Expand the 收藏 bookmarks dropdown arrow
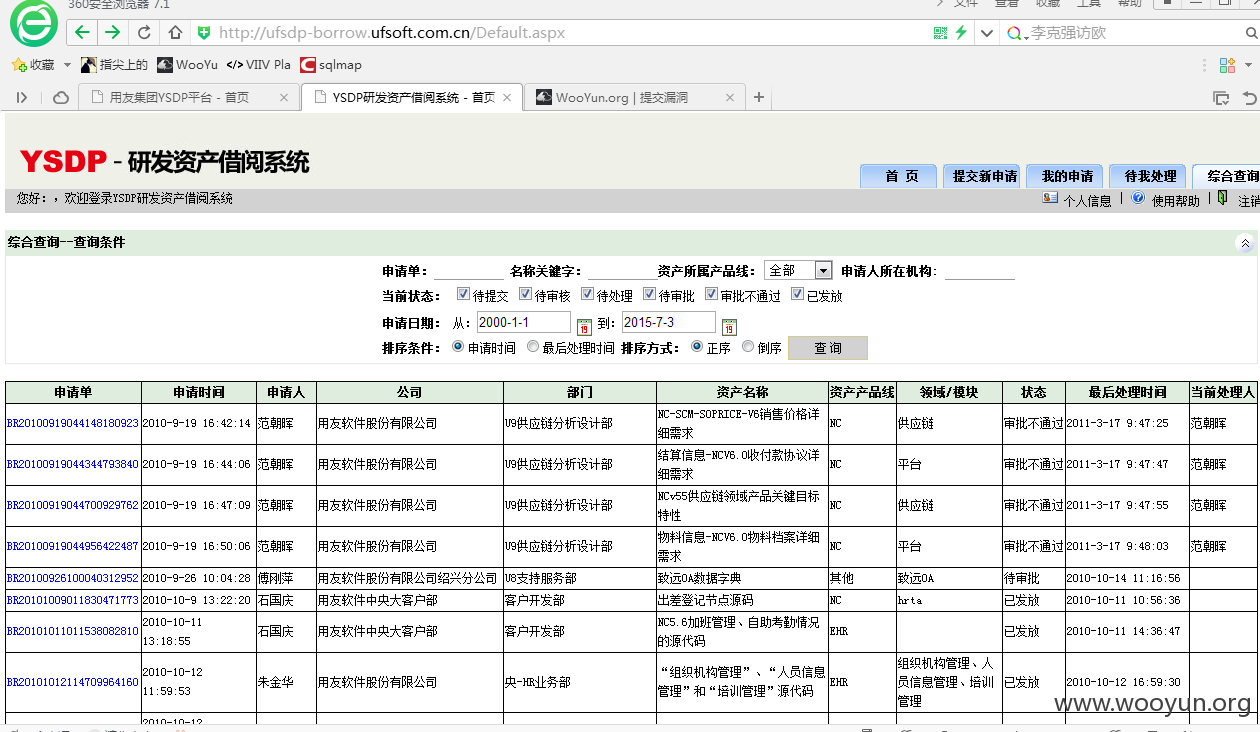The height and width of the screenshot is (732, 1260). pyautogui.click(x=68, y=65)
